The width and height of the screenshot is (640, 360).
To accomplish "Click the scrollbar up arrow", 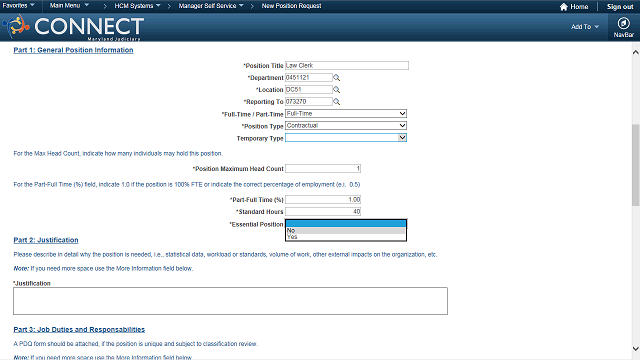I will pyautogui.click(x=636, y=52).
